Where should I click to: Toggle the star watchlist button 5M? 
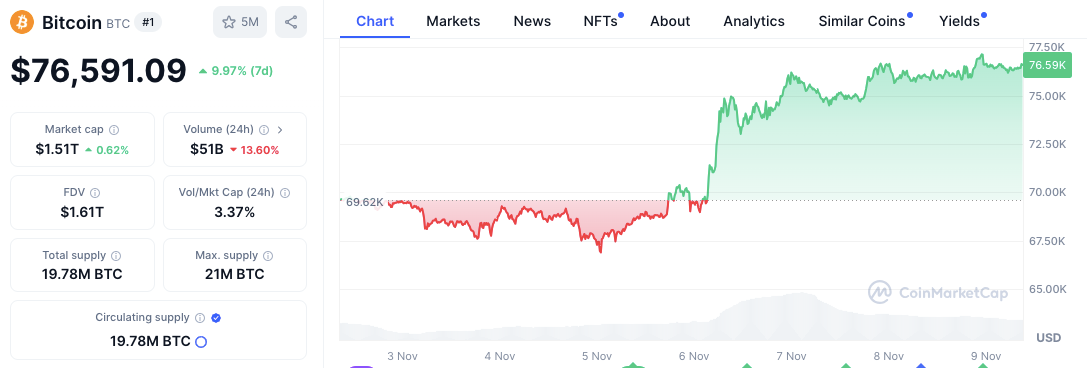coord(240,22)
